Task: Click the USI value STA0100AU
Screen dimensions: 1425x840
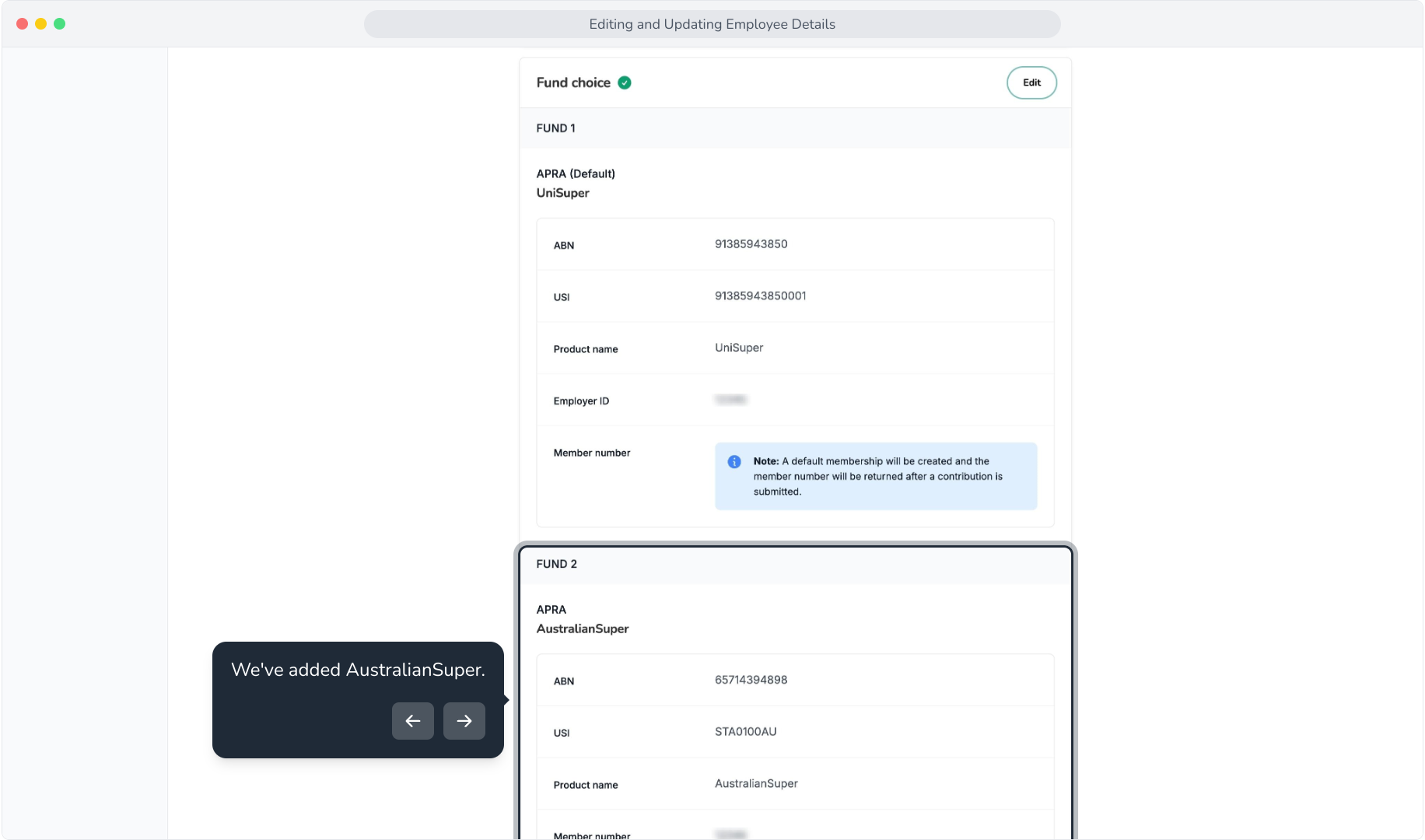Action: coord(746,732)
